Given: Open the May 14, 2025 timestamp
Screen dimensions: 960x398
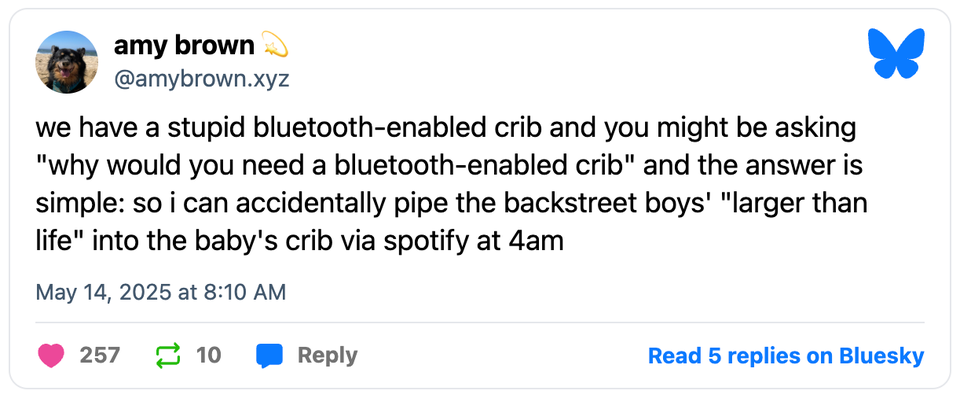Looking at the screenshot, I should coord(161,292).
